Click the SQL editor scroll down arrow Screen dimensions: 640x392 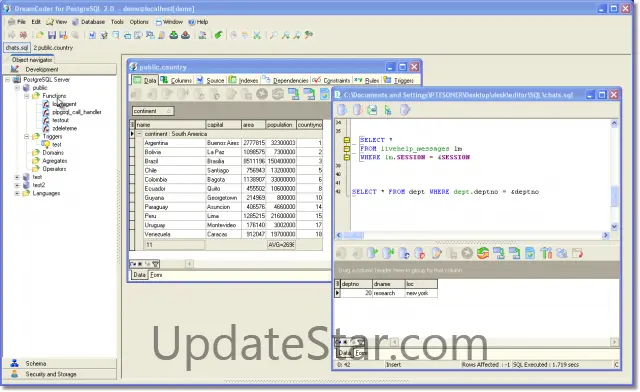614,227
